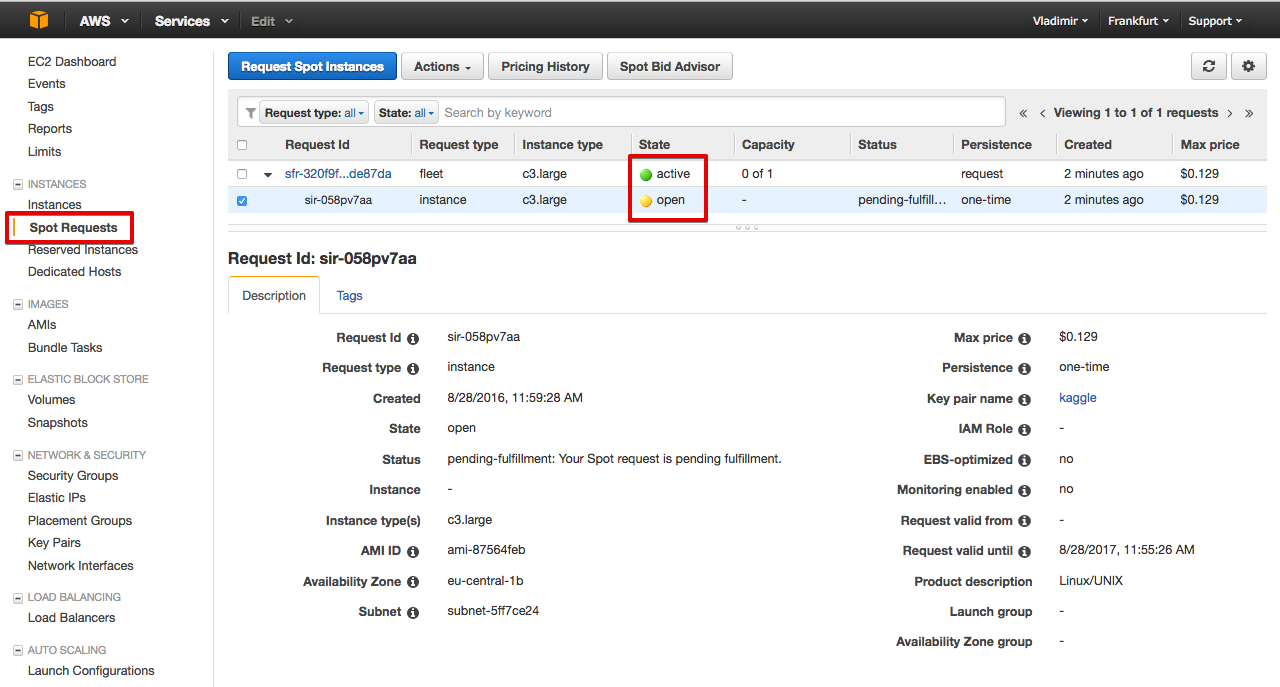
Task: Show info tooltip for AMI ID
Action: coord(413,552)
